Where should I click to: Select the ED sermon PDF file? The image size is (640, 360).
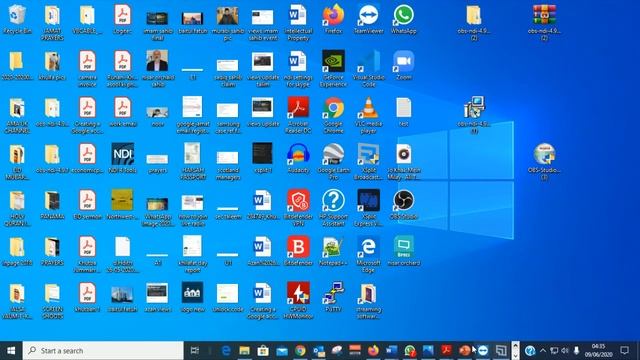coord(87,205)
